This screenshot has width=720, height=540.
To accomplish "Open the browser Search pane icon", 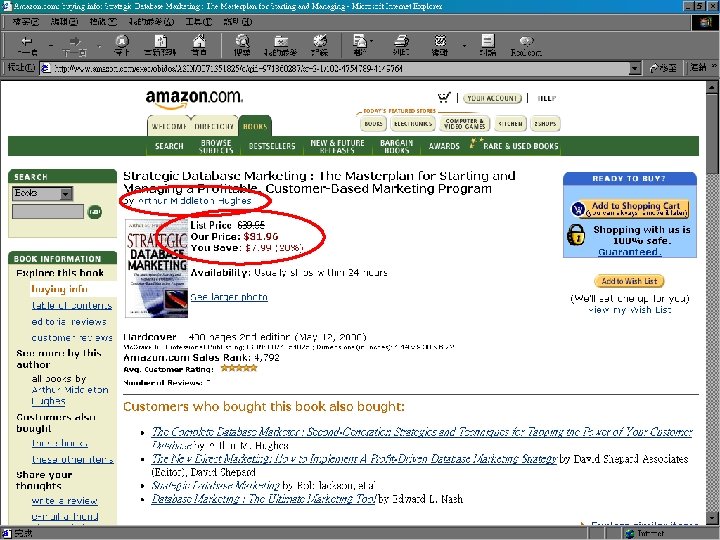I will pos(242,45).
